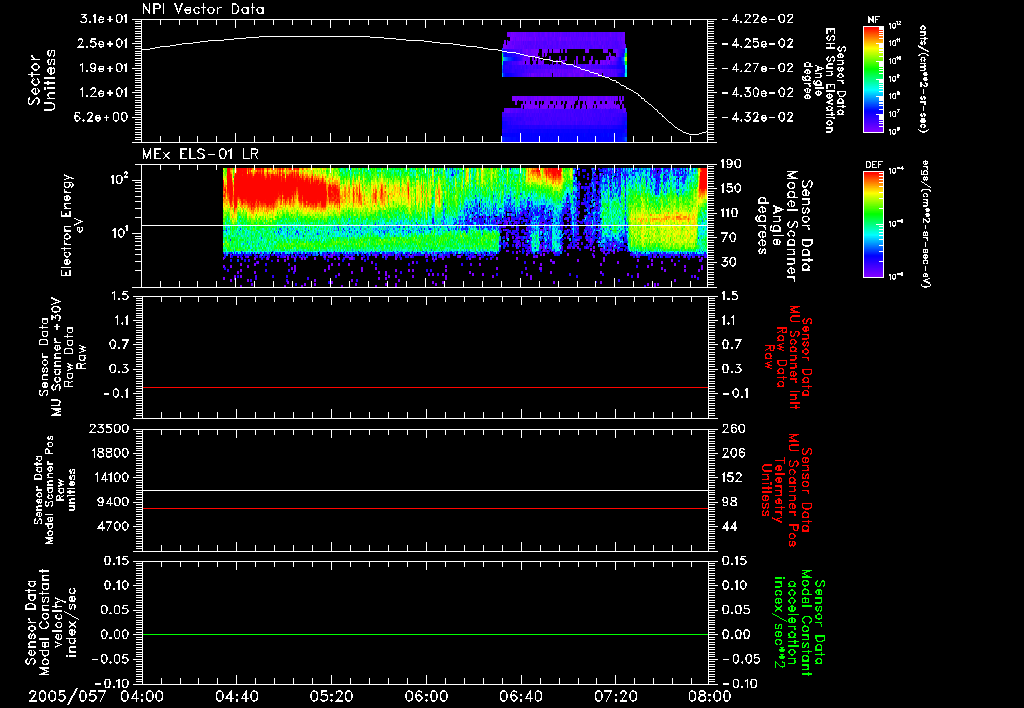Click the green 'Model Constant acceleration' title
This screenshot has height=708, width=1024.
[x=799, y=622]
